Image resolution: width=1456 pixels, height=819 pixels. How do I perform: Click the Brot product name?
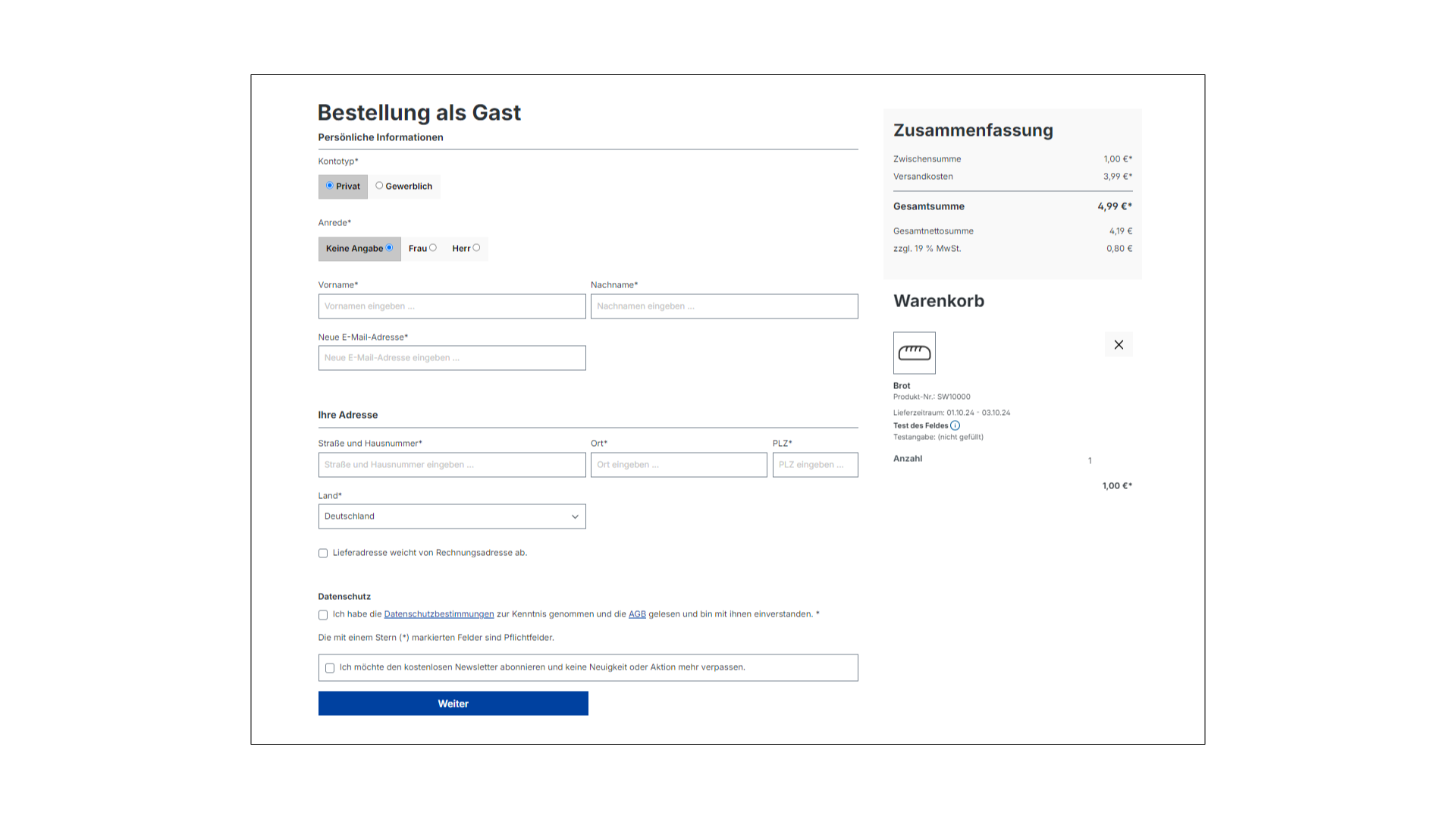coord(902,386)
